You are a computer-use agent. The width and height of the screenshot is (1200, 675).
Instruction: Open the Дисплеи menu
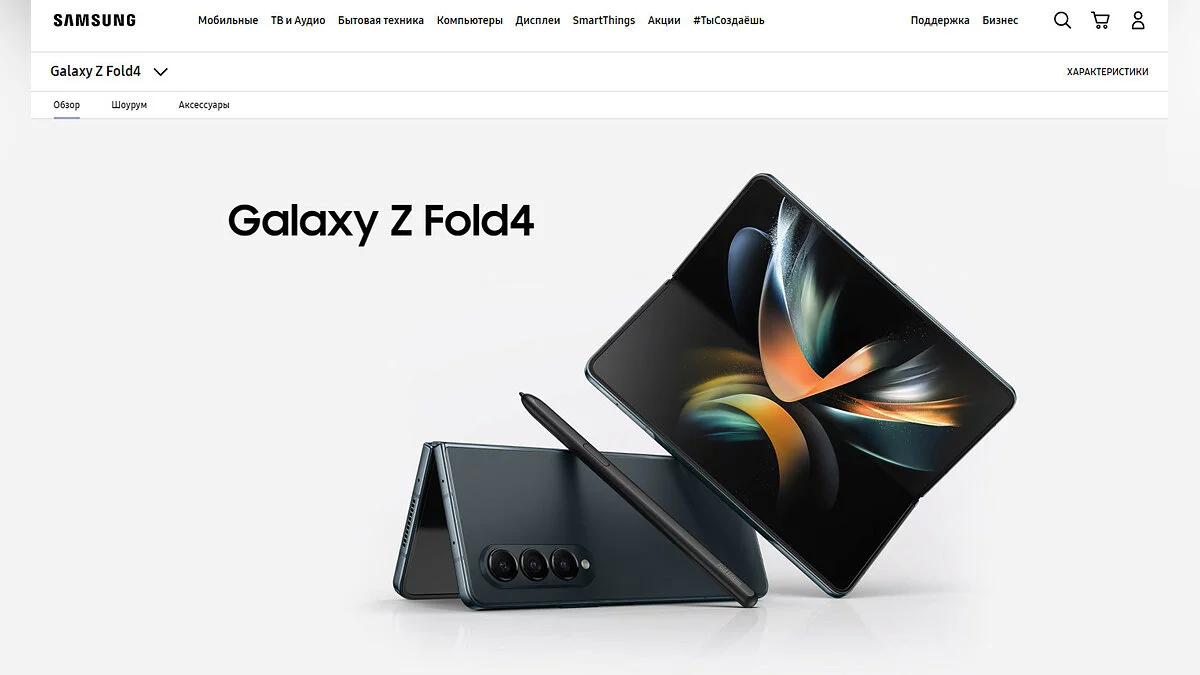coord(538,20)
